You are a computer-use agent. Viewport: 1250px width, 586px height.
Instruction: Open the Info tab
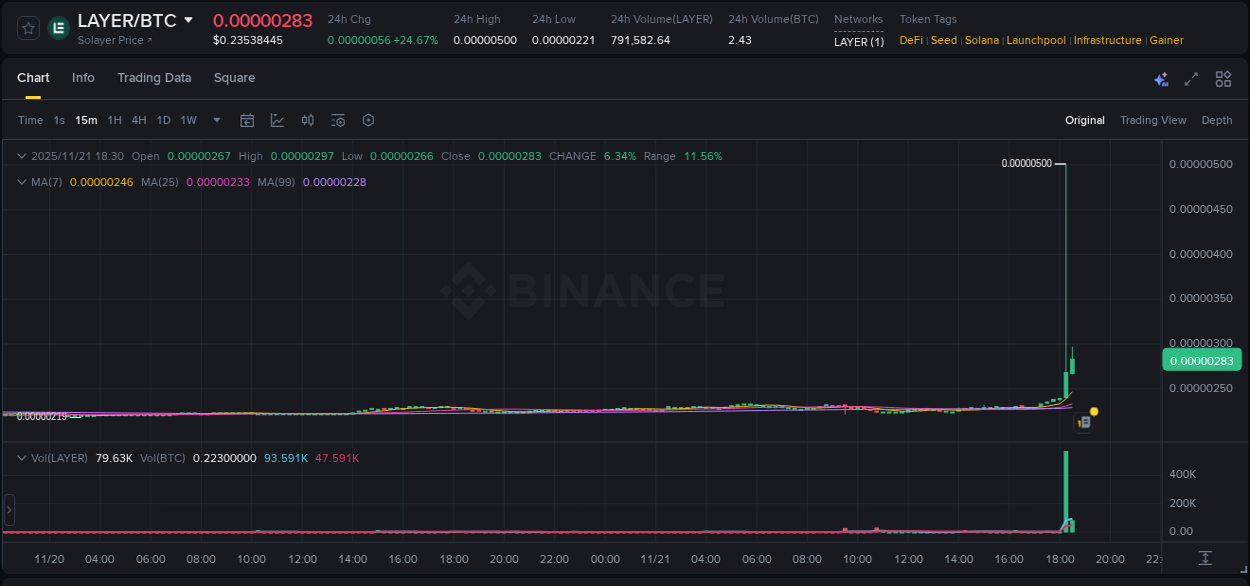(83, 78)
